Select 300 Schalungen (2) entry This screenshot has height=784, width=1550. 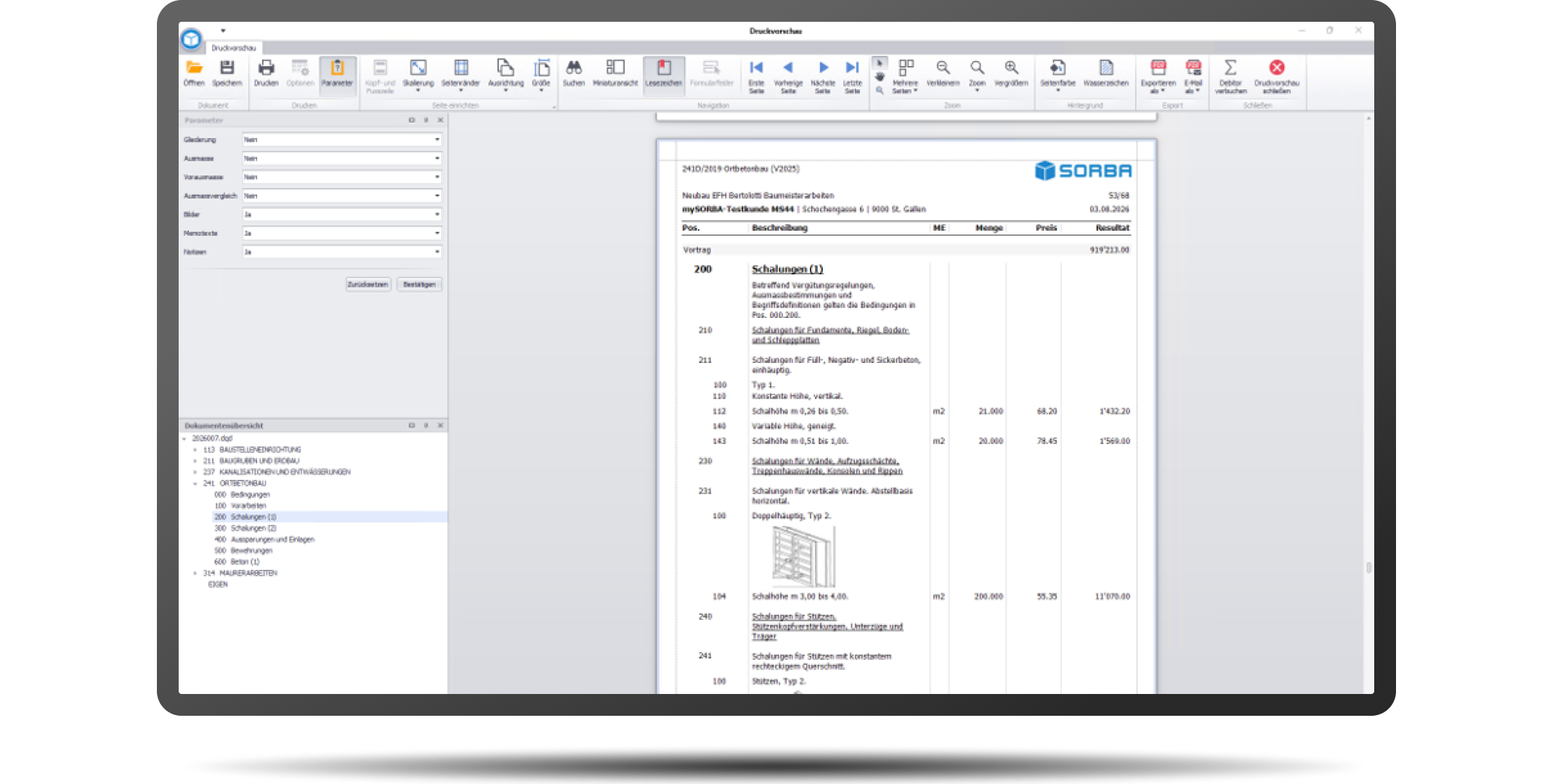point(246,528)
